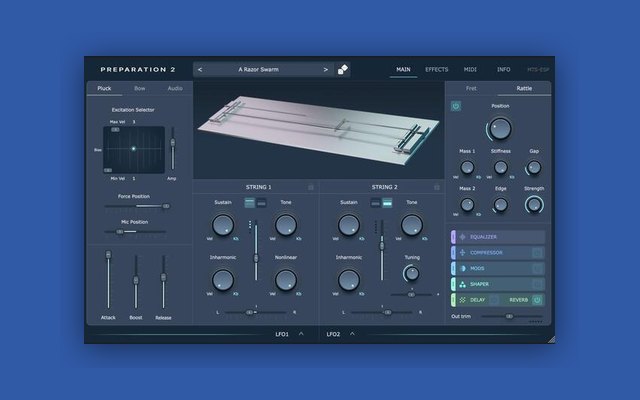Screen dimensions: 640x400
Task: Click the Force Position slider handle
Action: 166,206
